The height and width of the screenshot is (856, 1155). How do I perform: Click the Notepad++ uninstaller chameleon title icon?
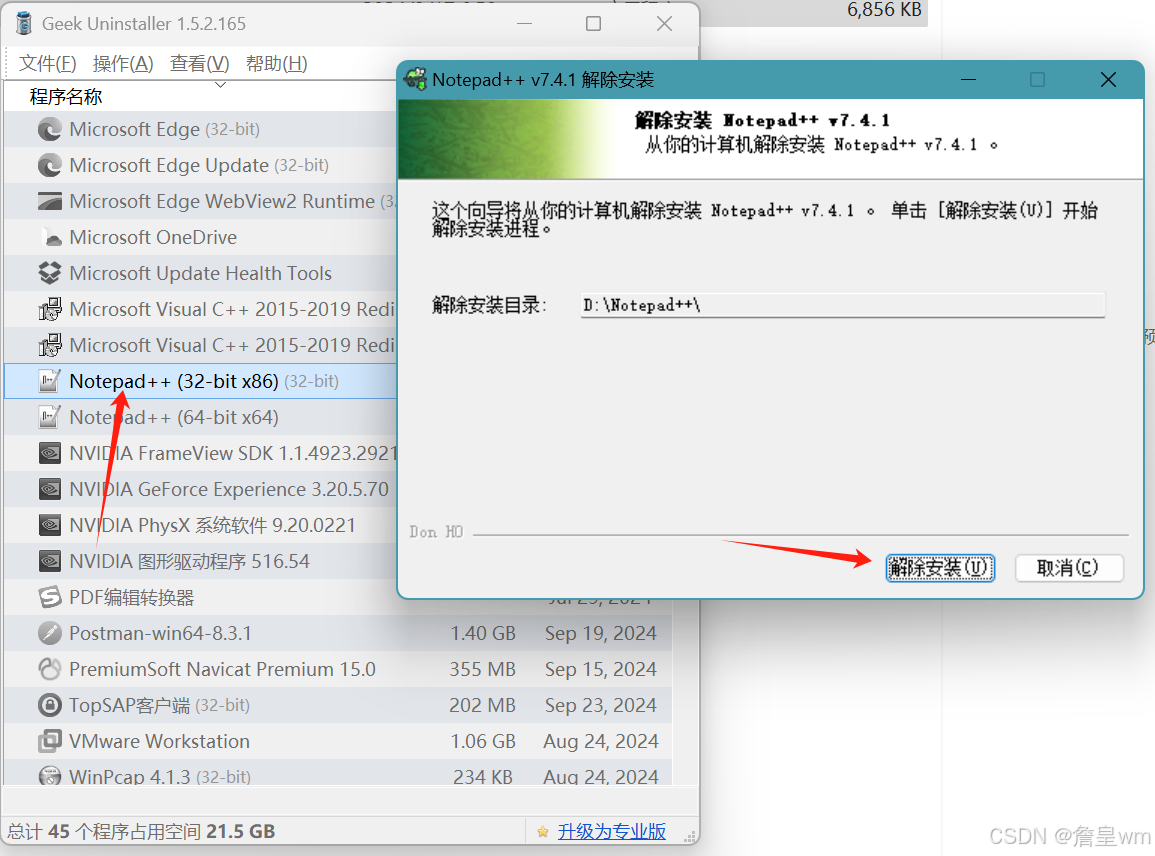tap(415, 79)
